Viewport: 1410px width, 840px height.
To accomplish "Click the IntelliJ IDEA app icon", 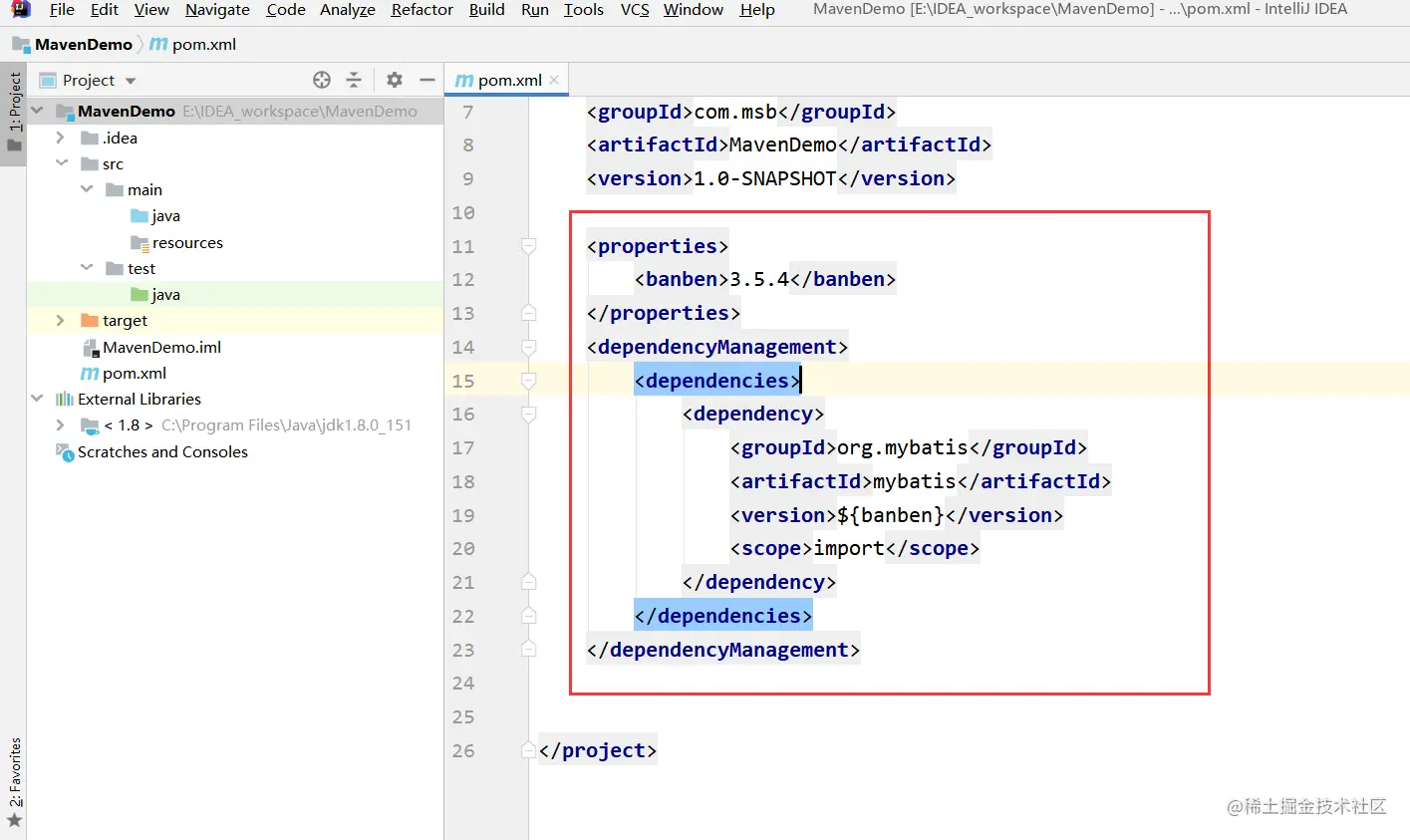I will click(x=20, y=10).
